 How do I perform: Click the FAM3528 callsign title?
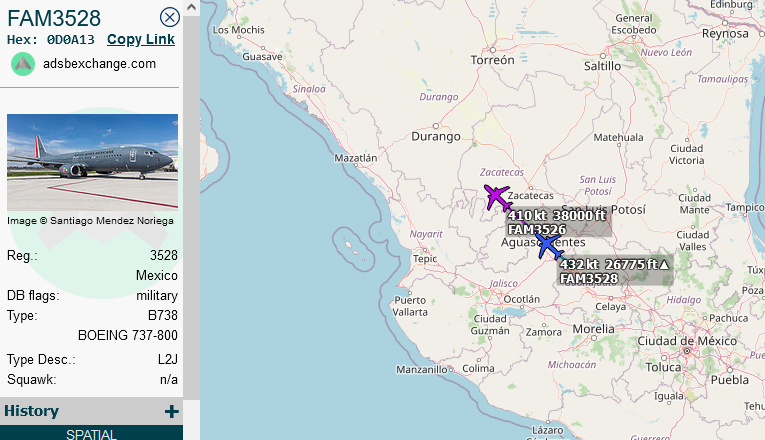54,19
